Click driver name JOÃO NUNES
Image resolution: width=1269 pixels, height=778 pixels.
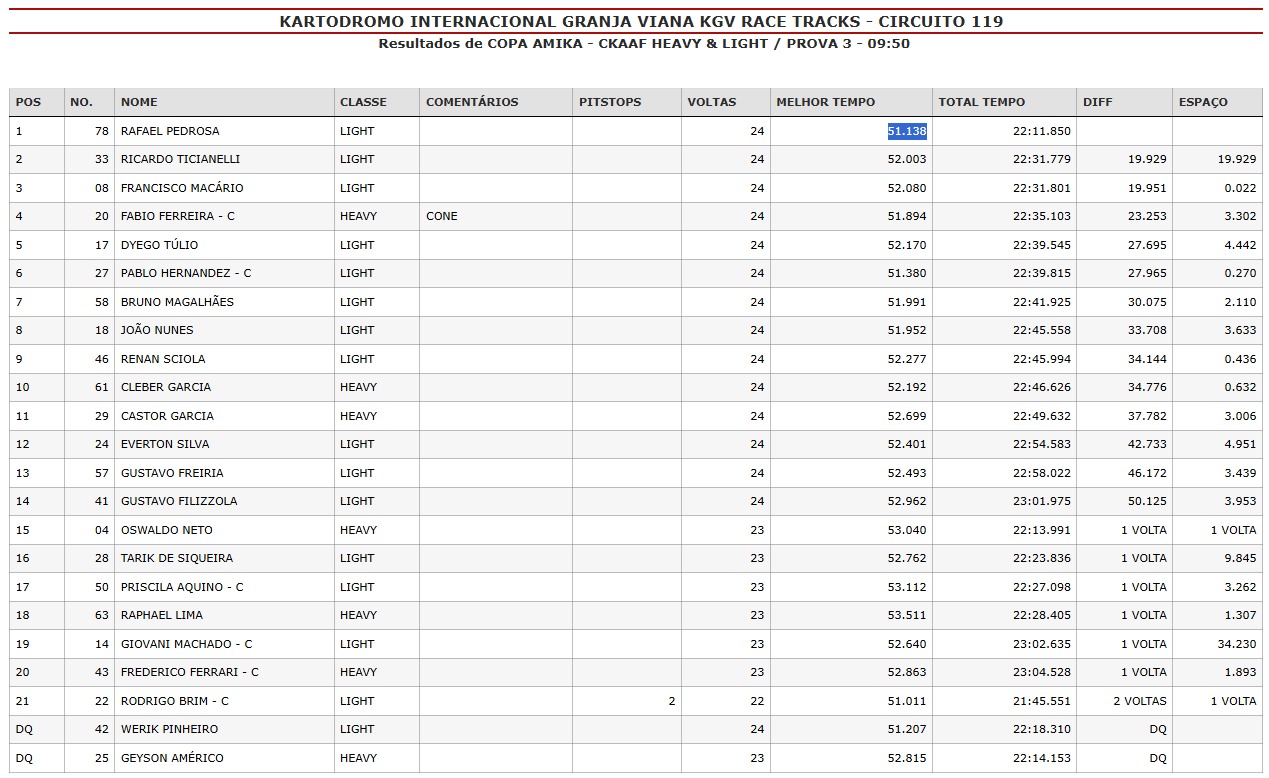coord(157,330)
